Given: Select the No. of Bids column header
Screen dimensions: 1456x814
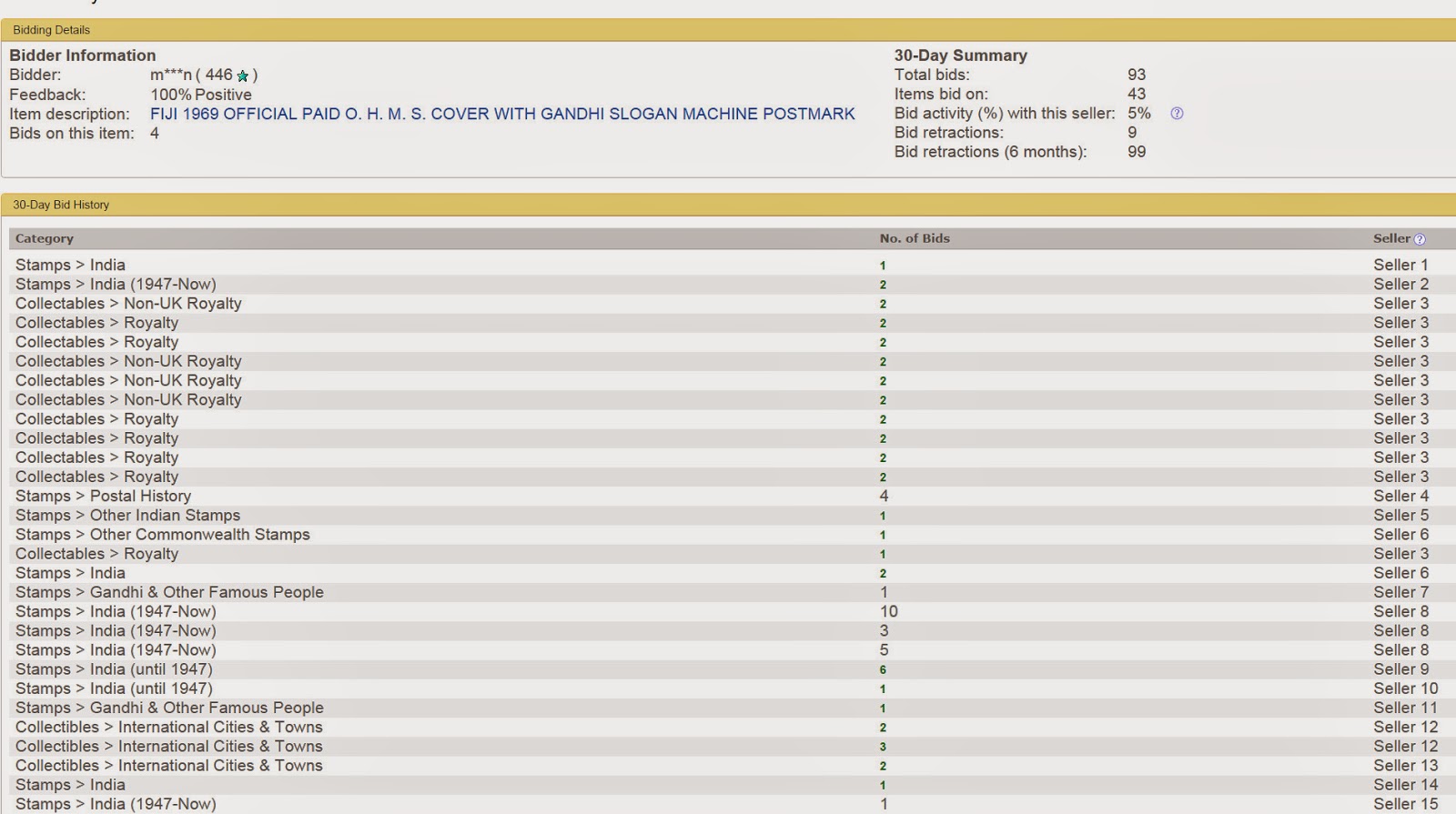Looking at the screenshot, I should point(915,238).
